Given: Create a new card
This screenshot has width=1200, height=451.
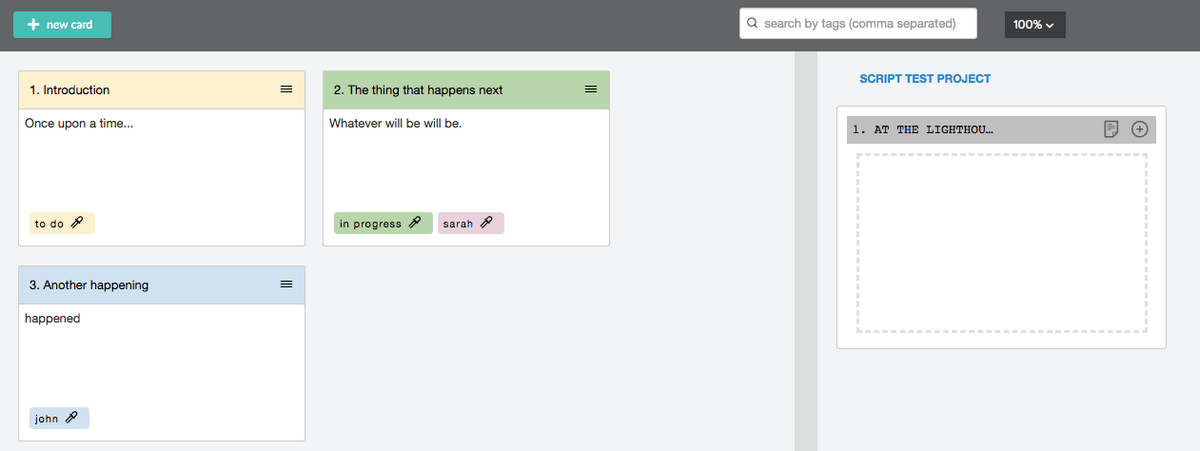Looking at the screenshot, I should (x=62, y=24).
